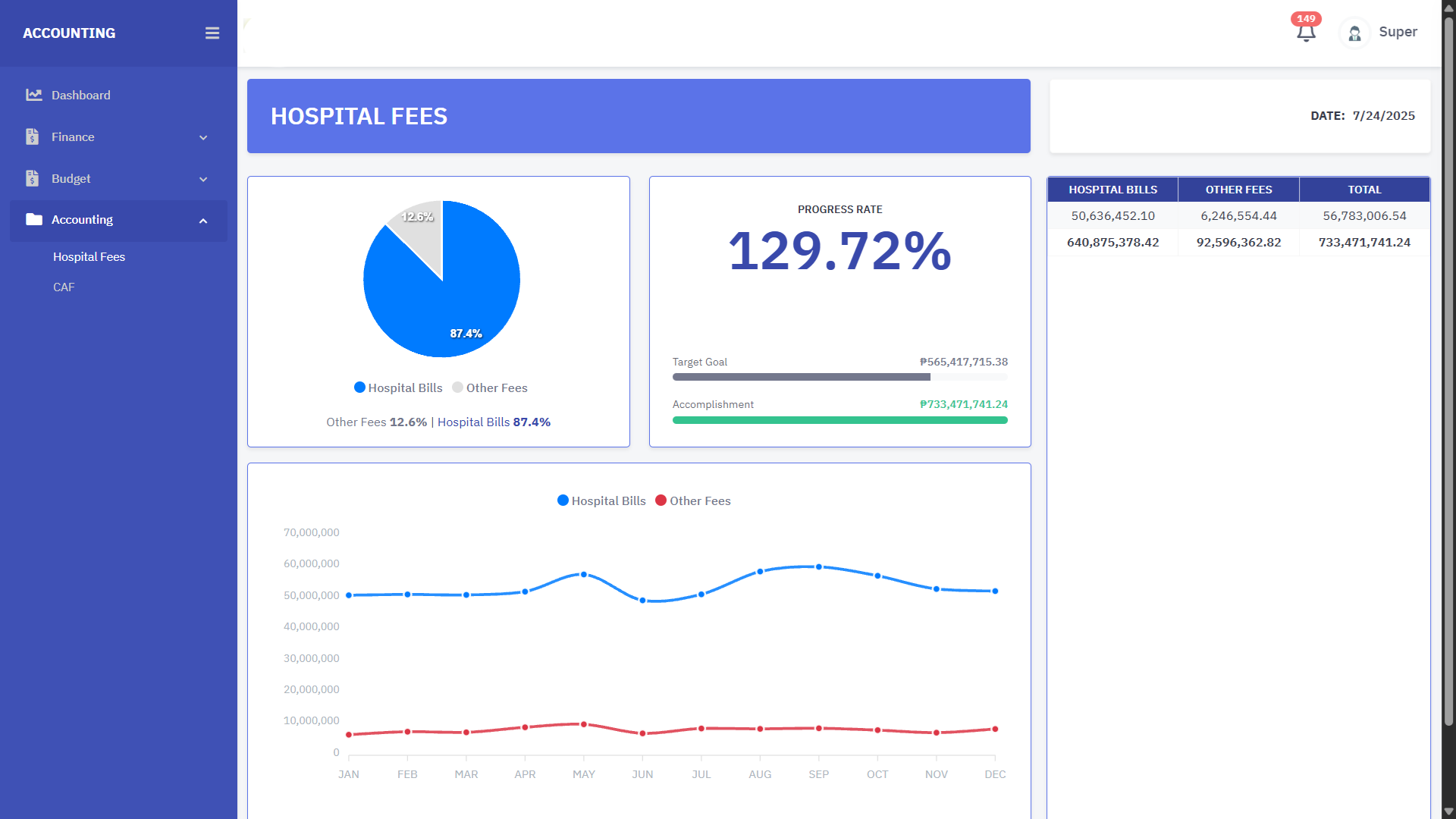The height and width of the screenshot is (819, 1456).
Task: Hide Other Fees series in line chart legend
Action: pyautogui.click(x=693, y=500)
